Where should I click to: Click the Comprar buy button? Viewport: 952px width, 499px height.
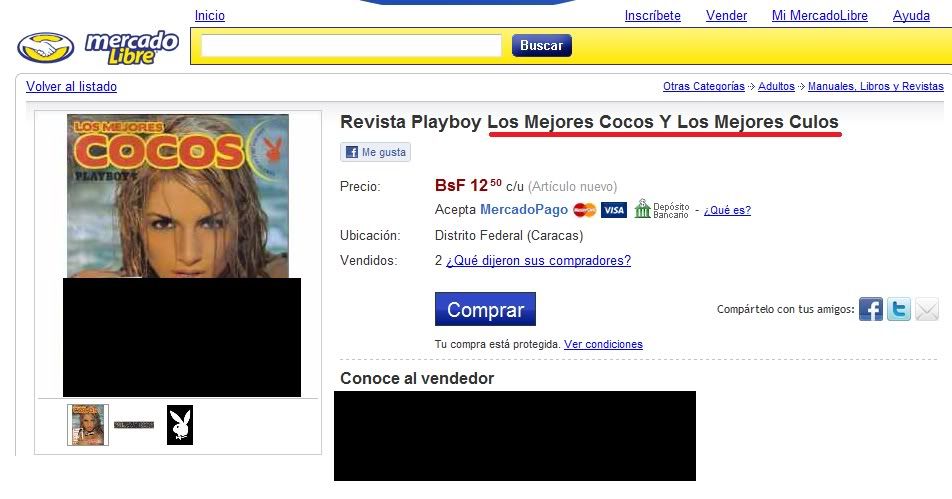[485, 309]
